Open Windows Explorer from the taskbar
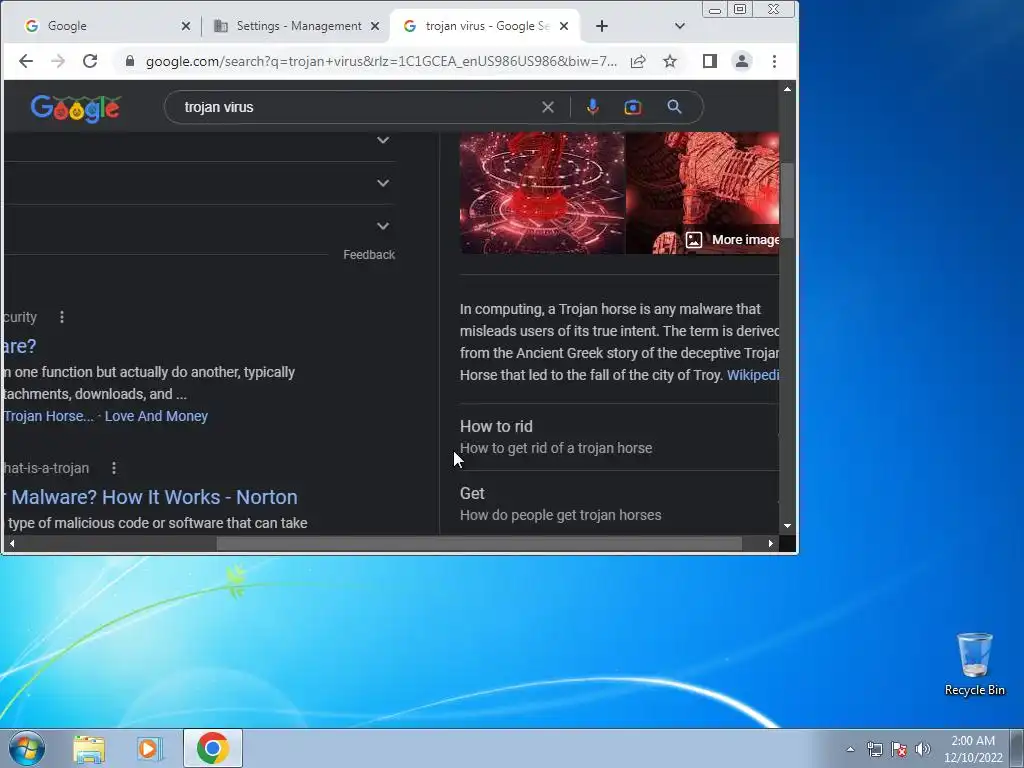Image resolution: width=1024 pixels, height=768 pixels. coord(89,749)
